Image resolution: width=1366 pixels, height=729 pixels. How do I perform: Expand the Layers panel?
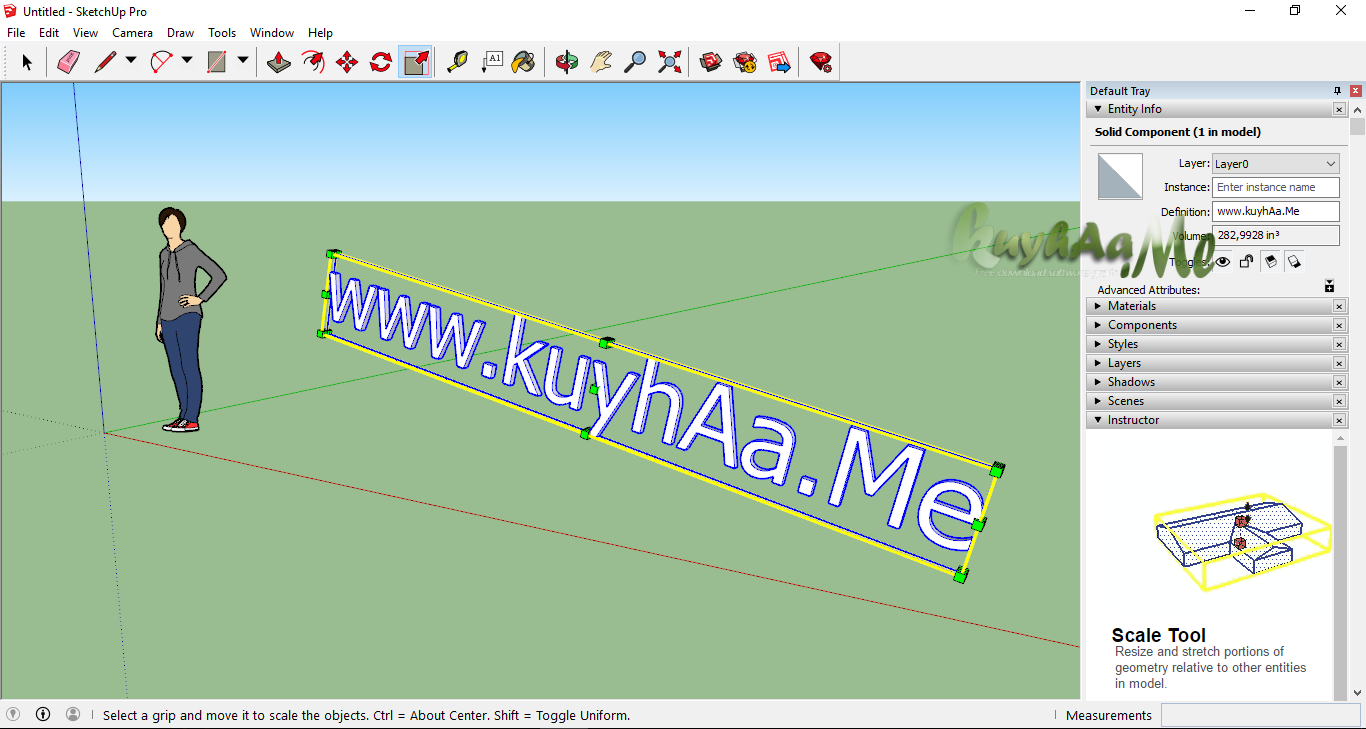[1098, 363]
